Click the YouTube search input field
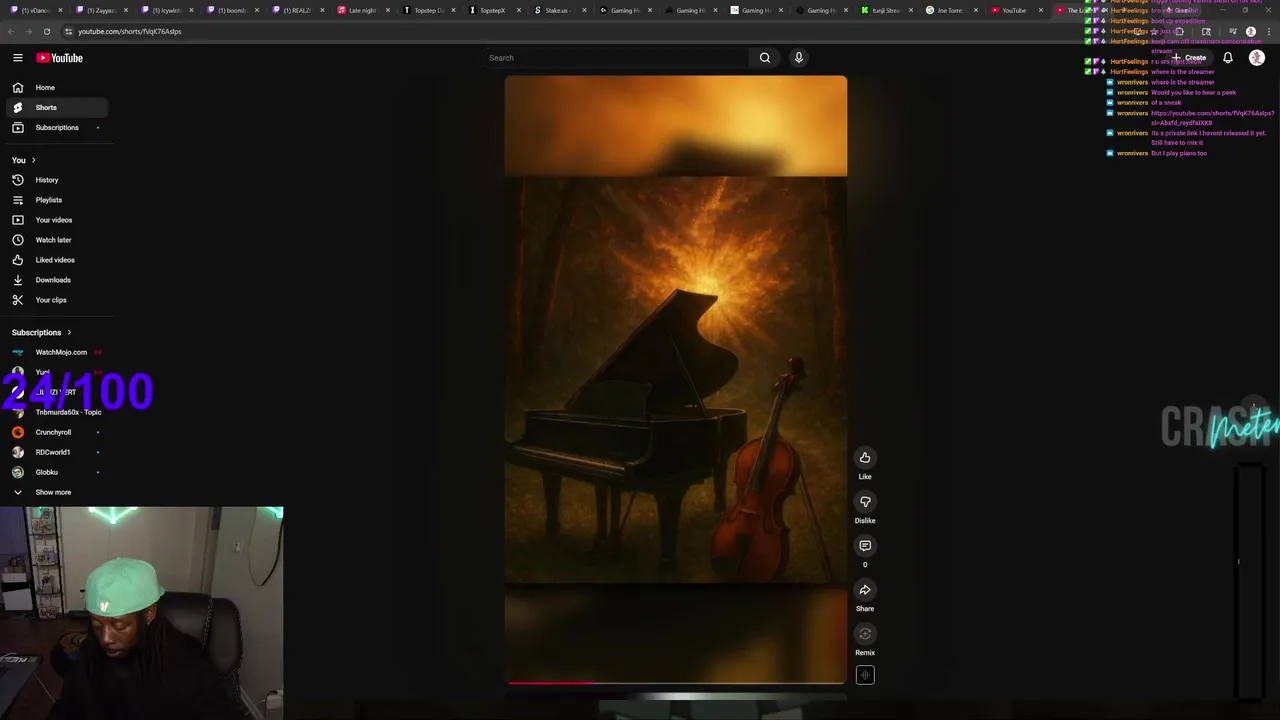The width and height of the screenshot is (1280, 720). point(615,58)
